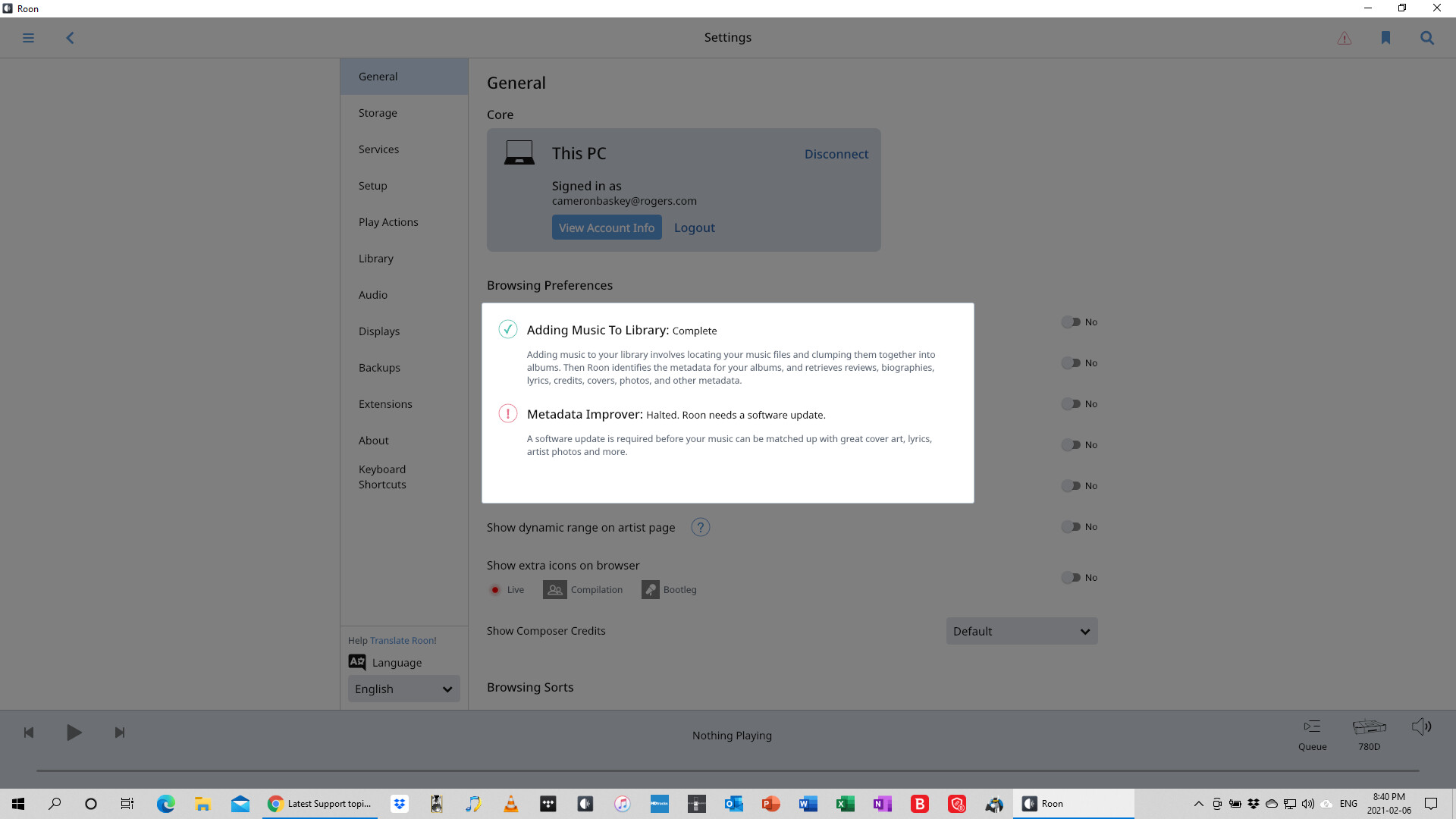This screenshot has width=1456, height=819.
Task: Open About settings
Action: point(404,441)
